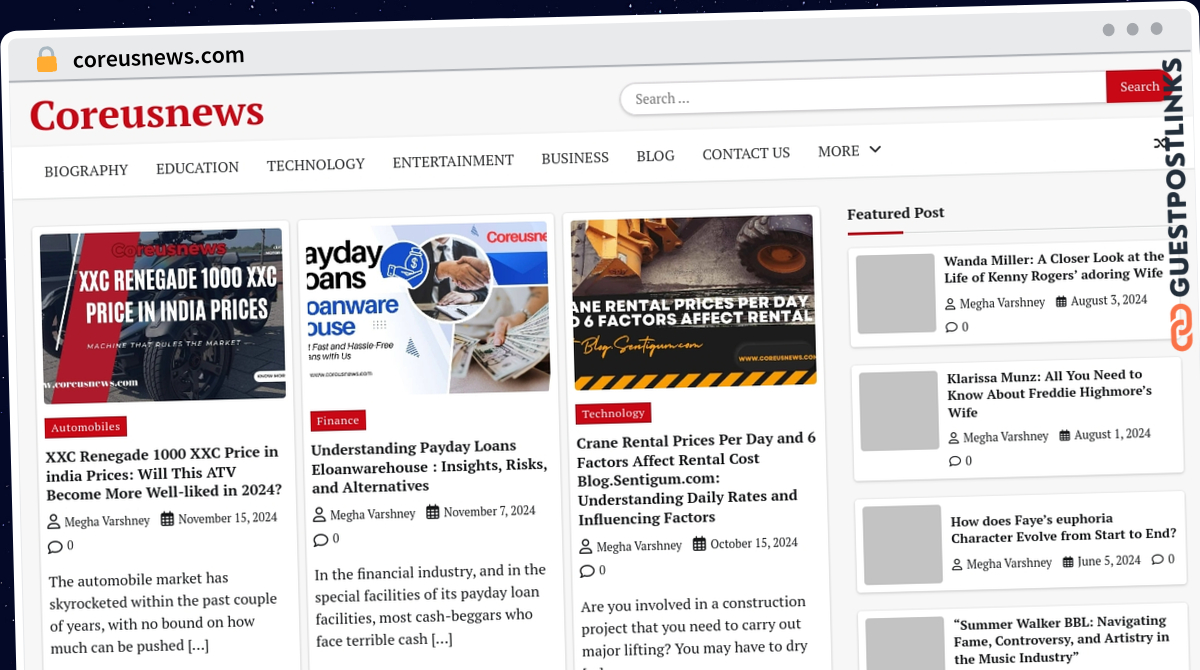This screenshot has width=1200, height=670.
Task: Click the date text November 15, 2024
Action: [228, 518]
